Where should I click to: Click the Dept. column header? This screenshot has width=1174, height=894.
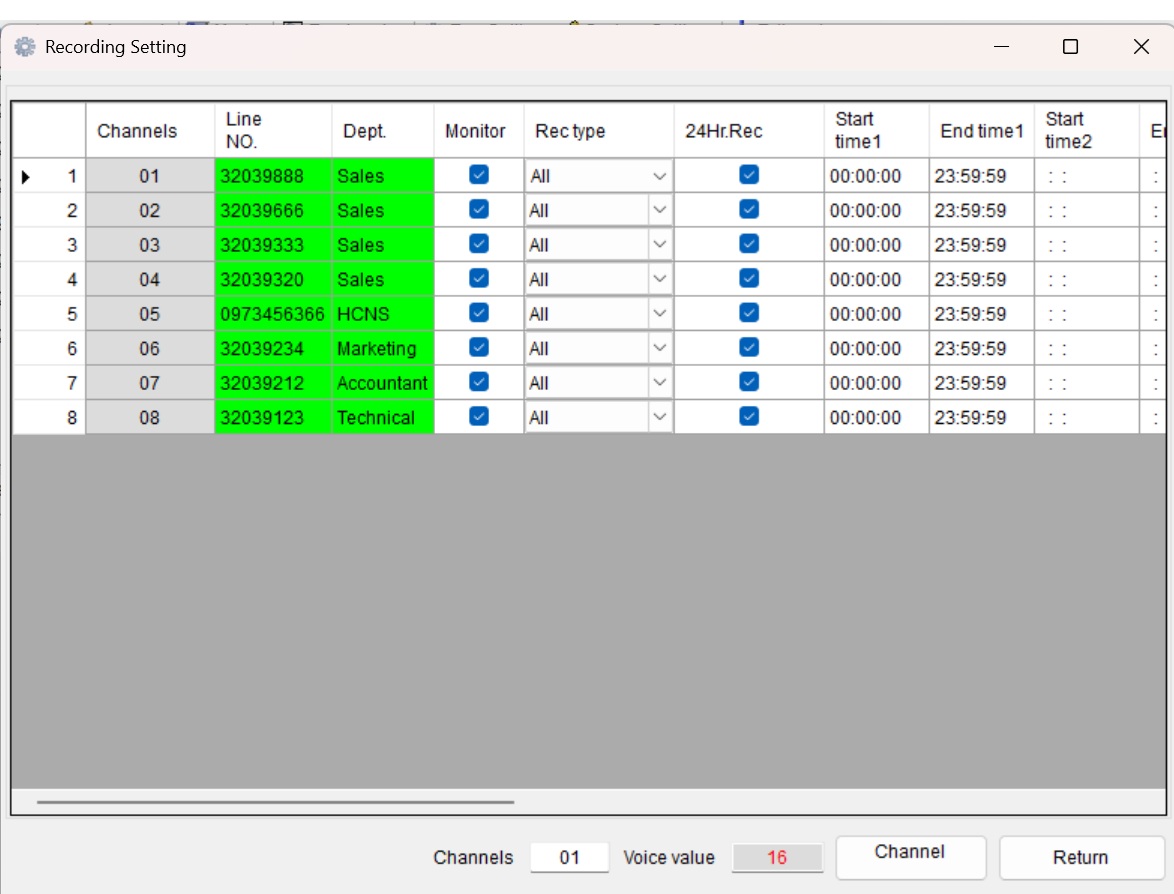(382, 130)
